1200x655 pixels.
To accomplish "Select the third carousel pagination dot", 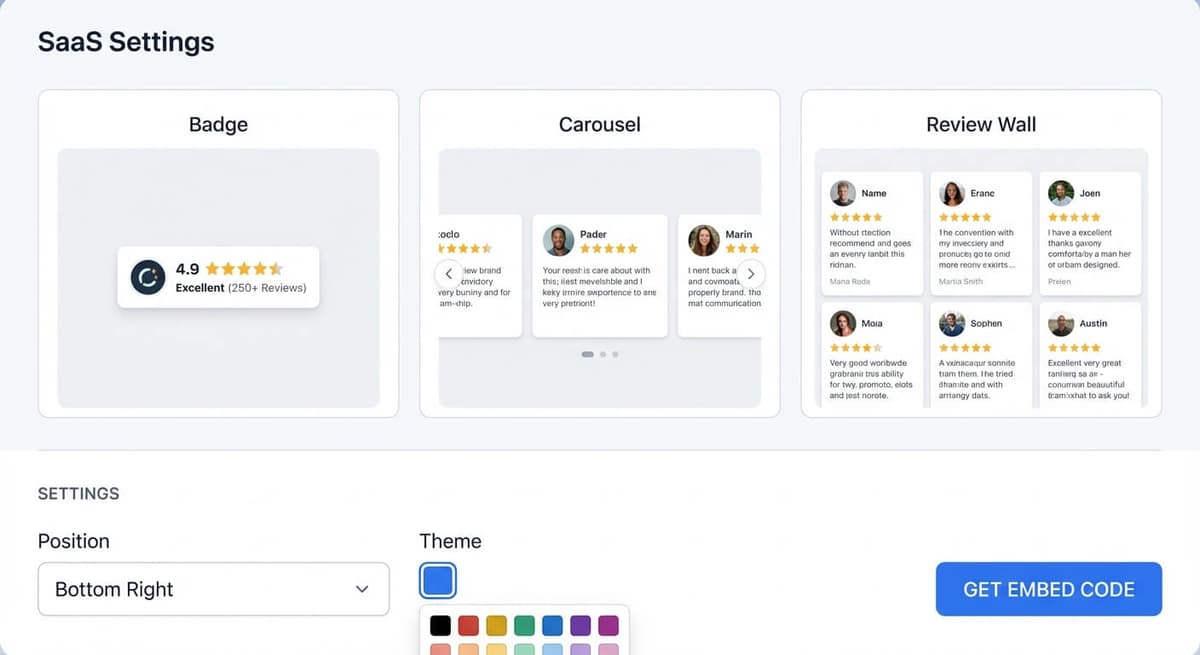I will click(x=614, y=354).
